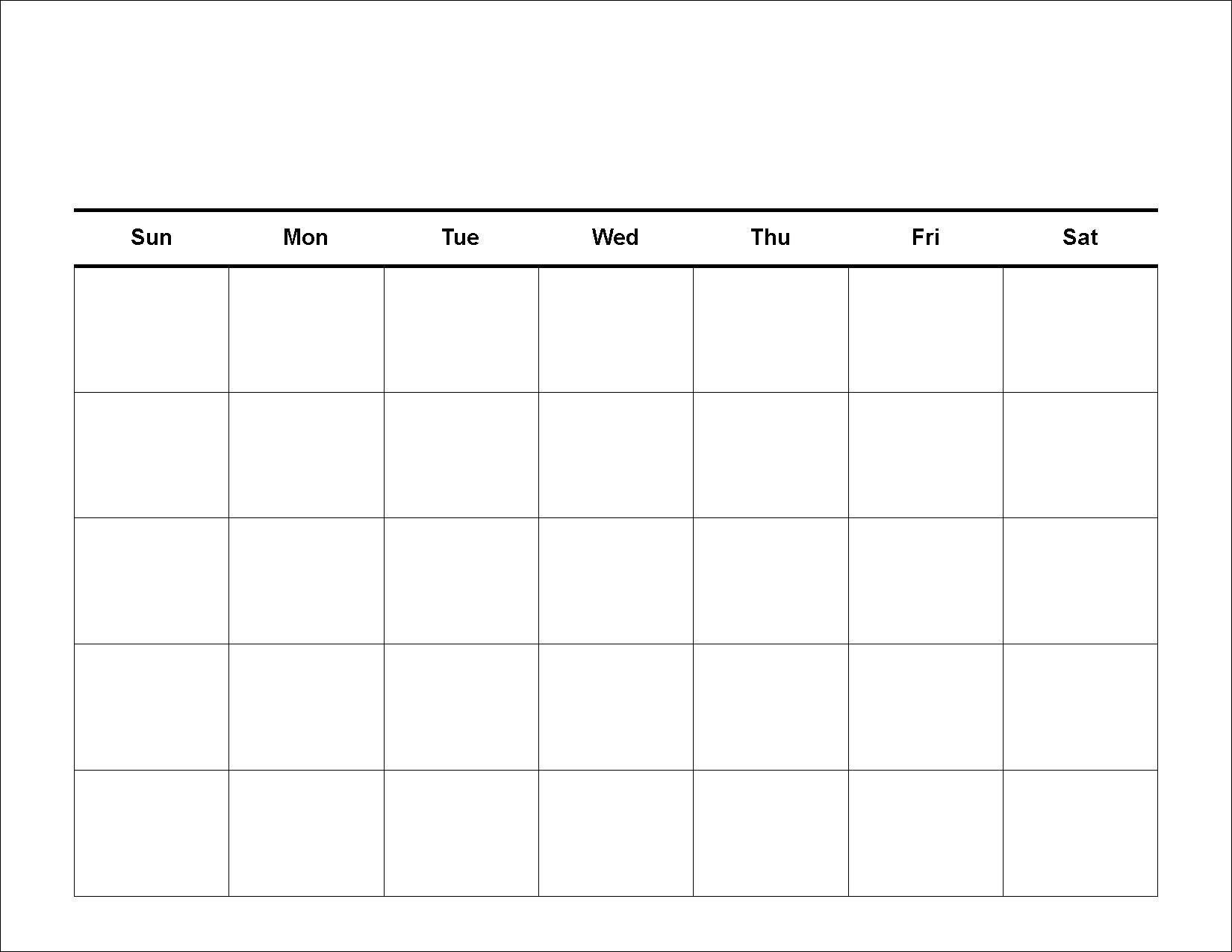Select the second-row cell under Fri
This screenshot has height=952, width=1232.
[926, 455]
